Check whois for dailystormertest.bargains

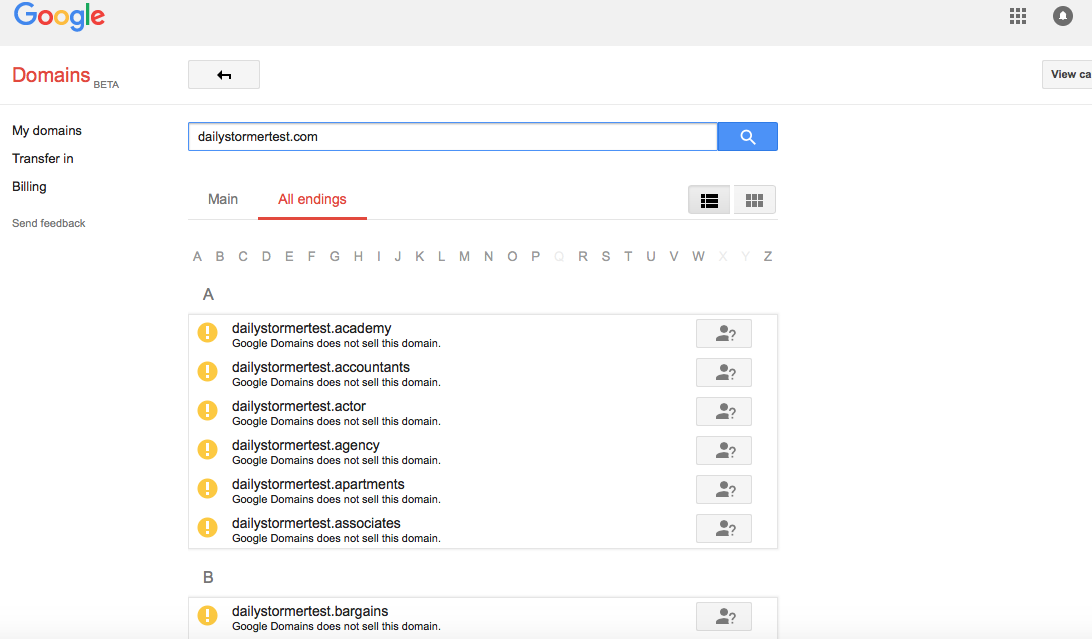(724, 616)
